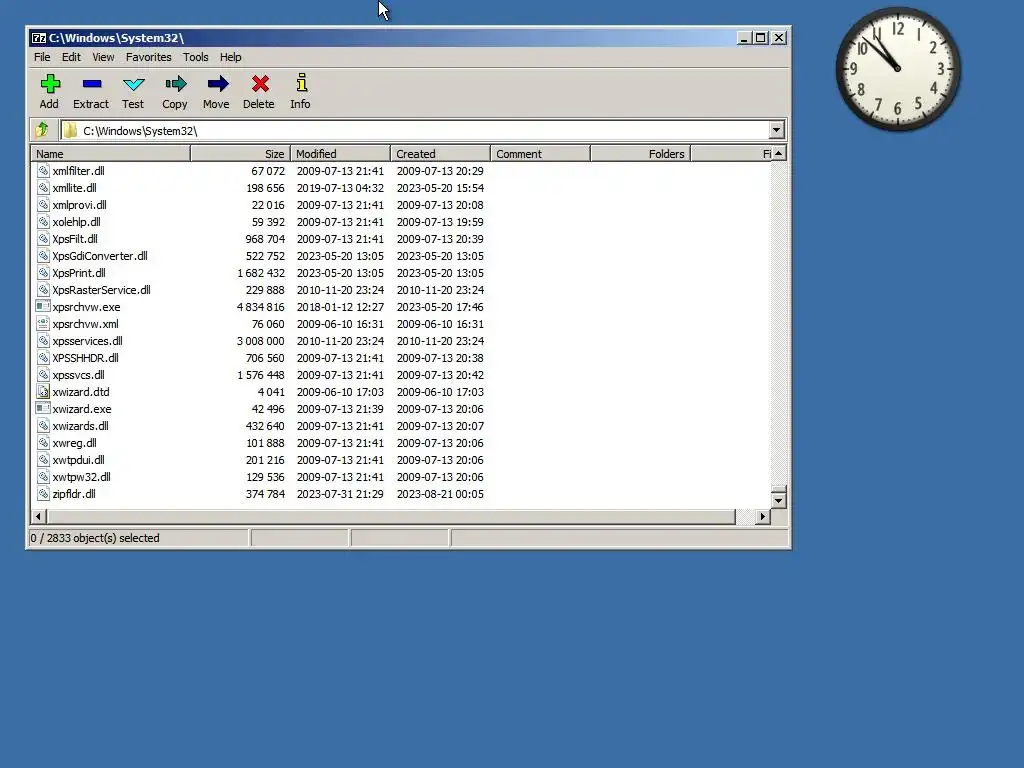Click the 7z icon in title bar
The image size is (1024, 768).
39,38
